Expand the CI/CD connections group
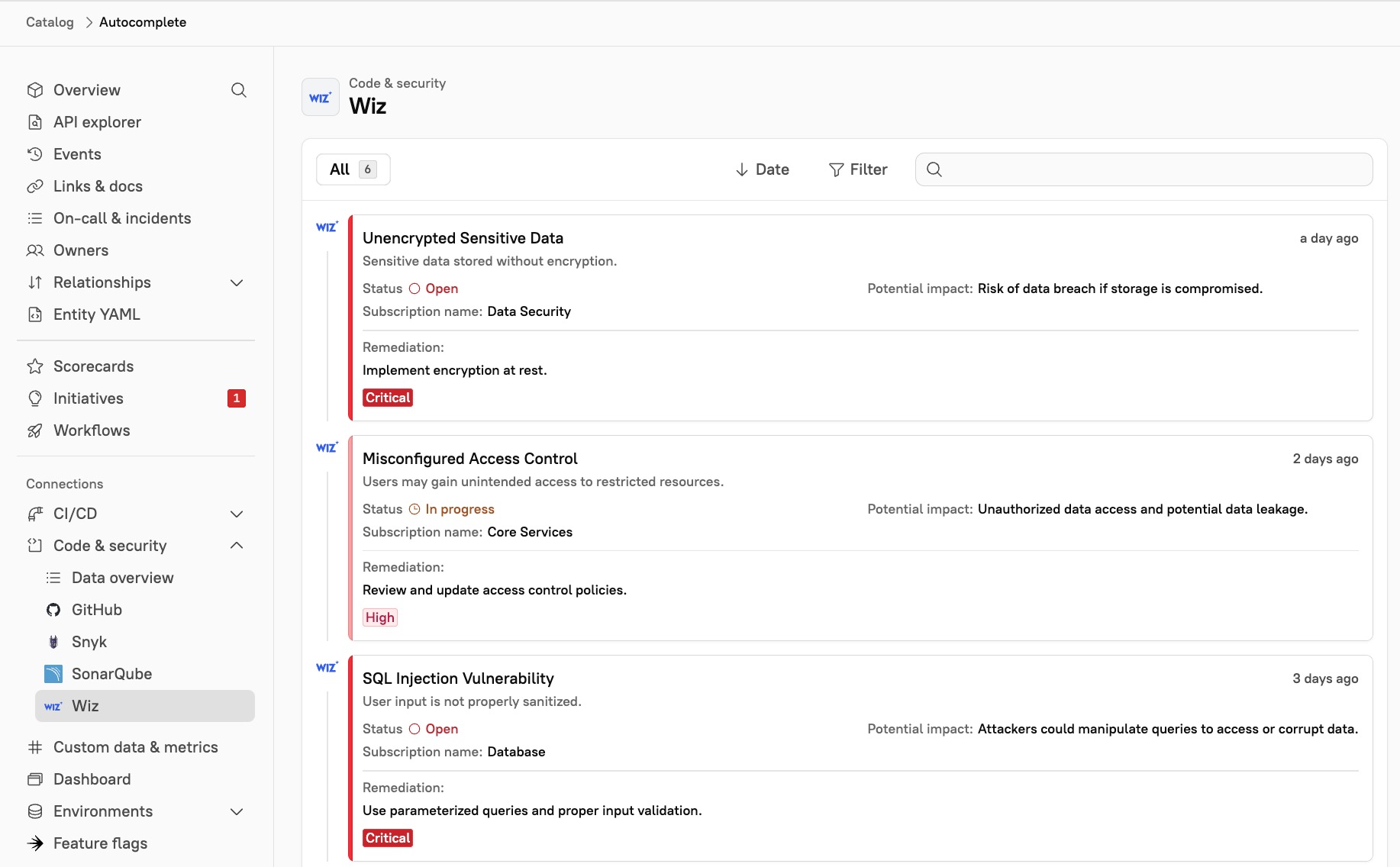Screen dimensions: 1400x867 click(x=237, y=514)
